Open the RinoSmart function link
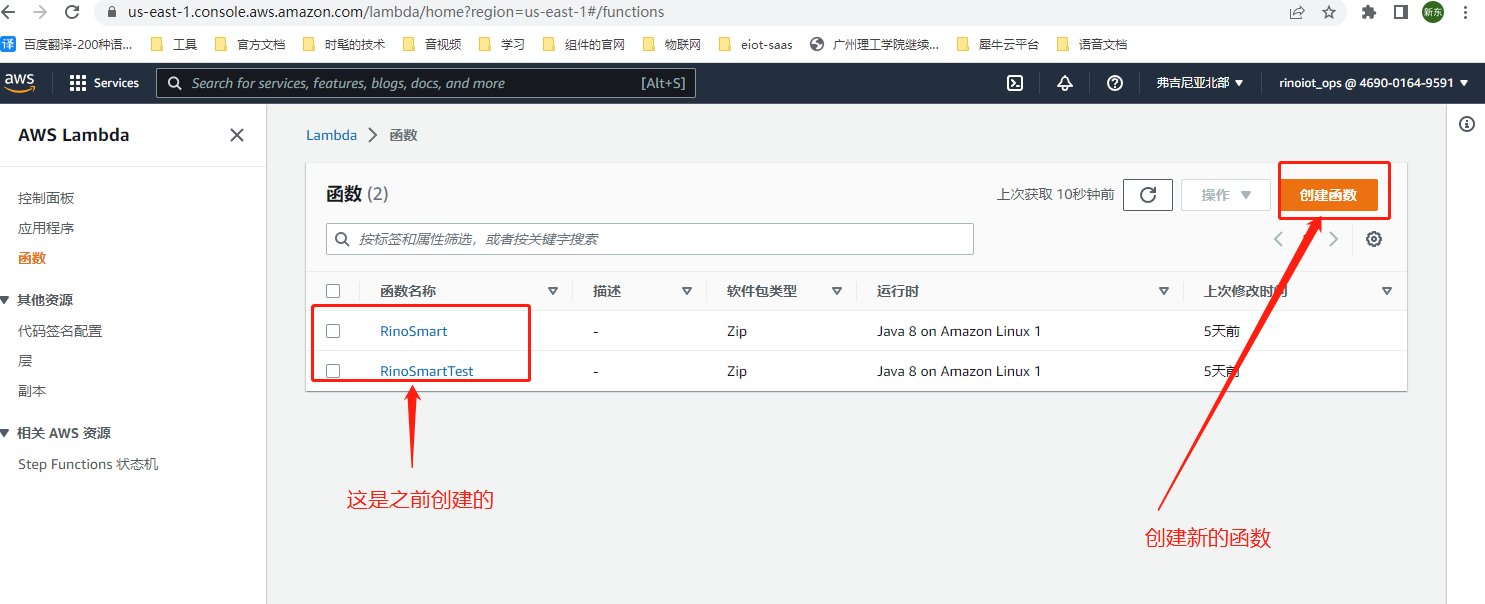The width and height of the screenshot is (1485, 604). pos(414,331)
